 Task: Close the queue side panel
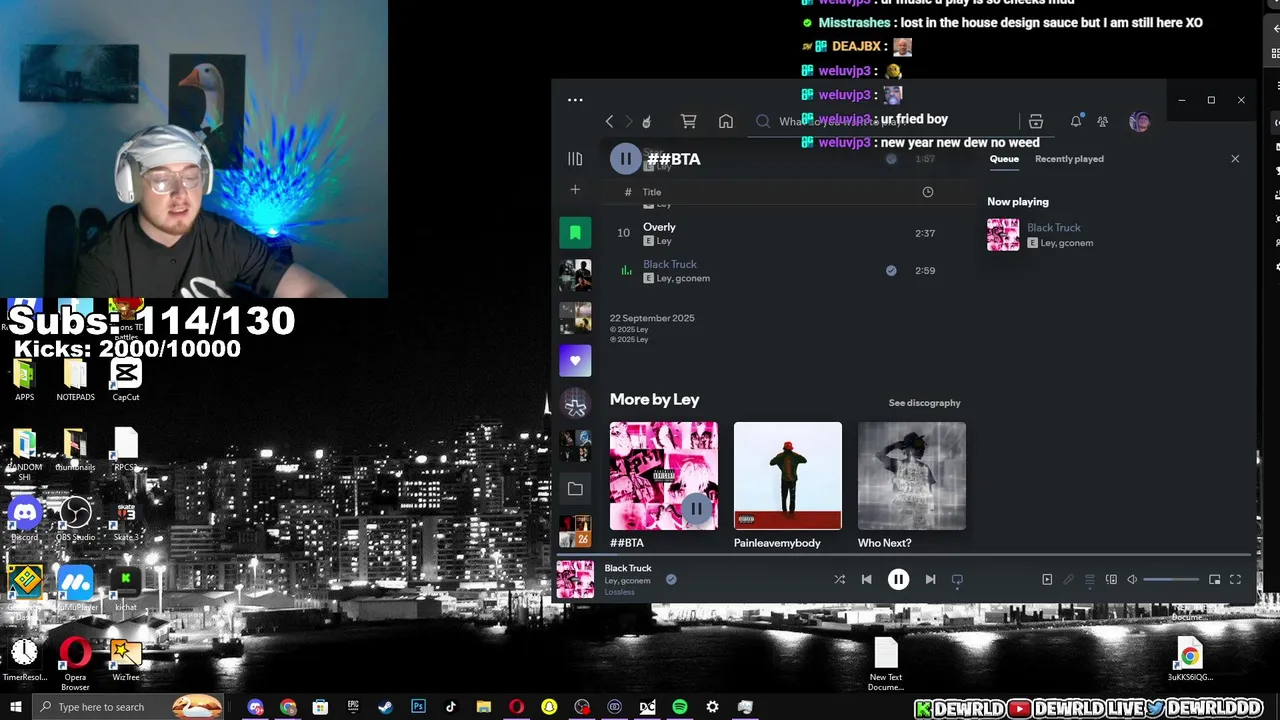(1235, 159)
